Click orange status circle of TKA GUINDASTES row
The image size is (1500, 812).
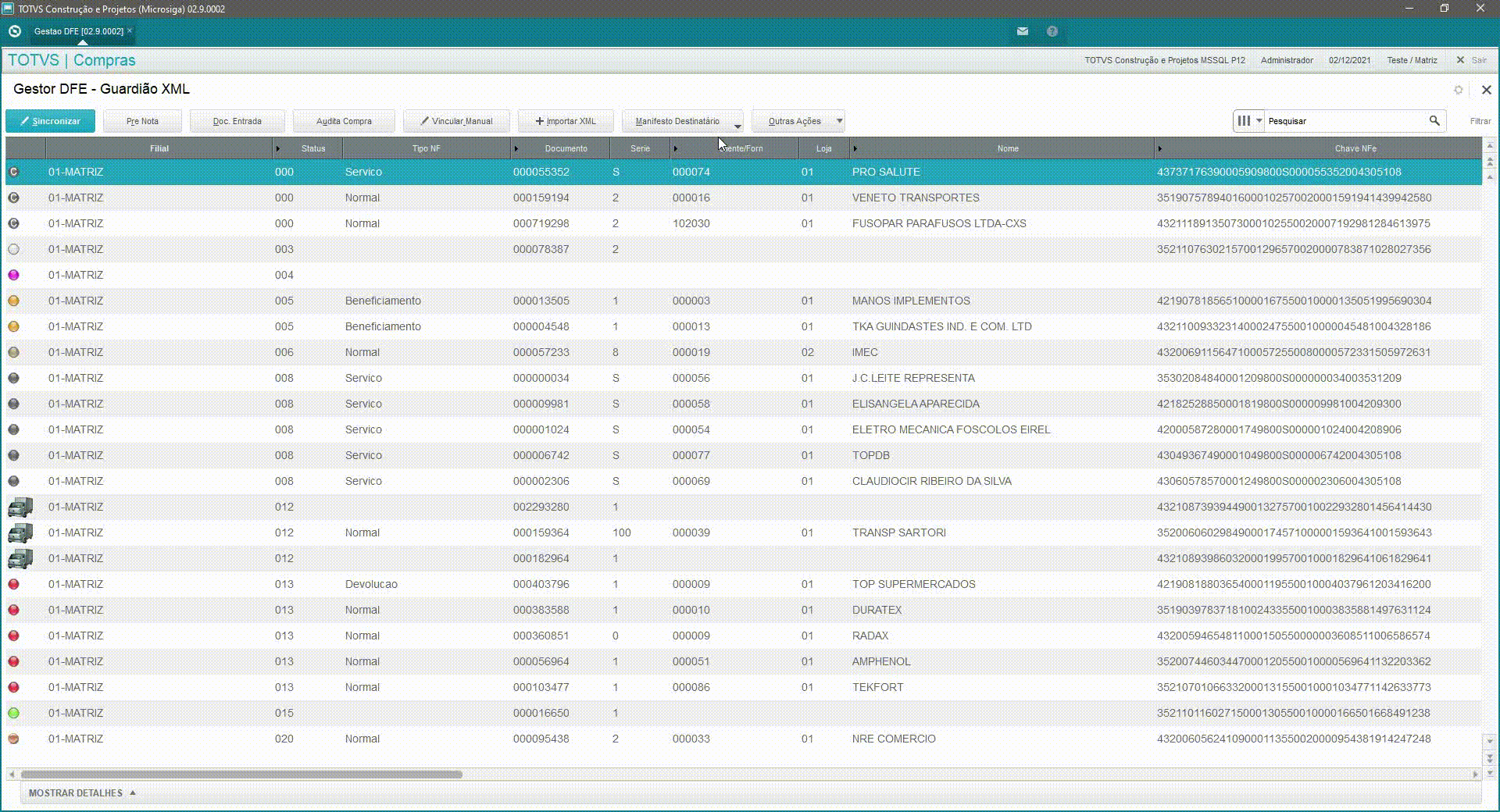(x=13, y=326)
